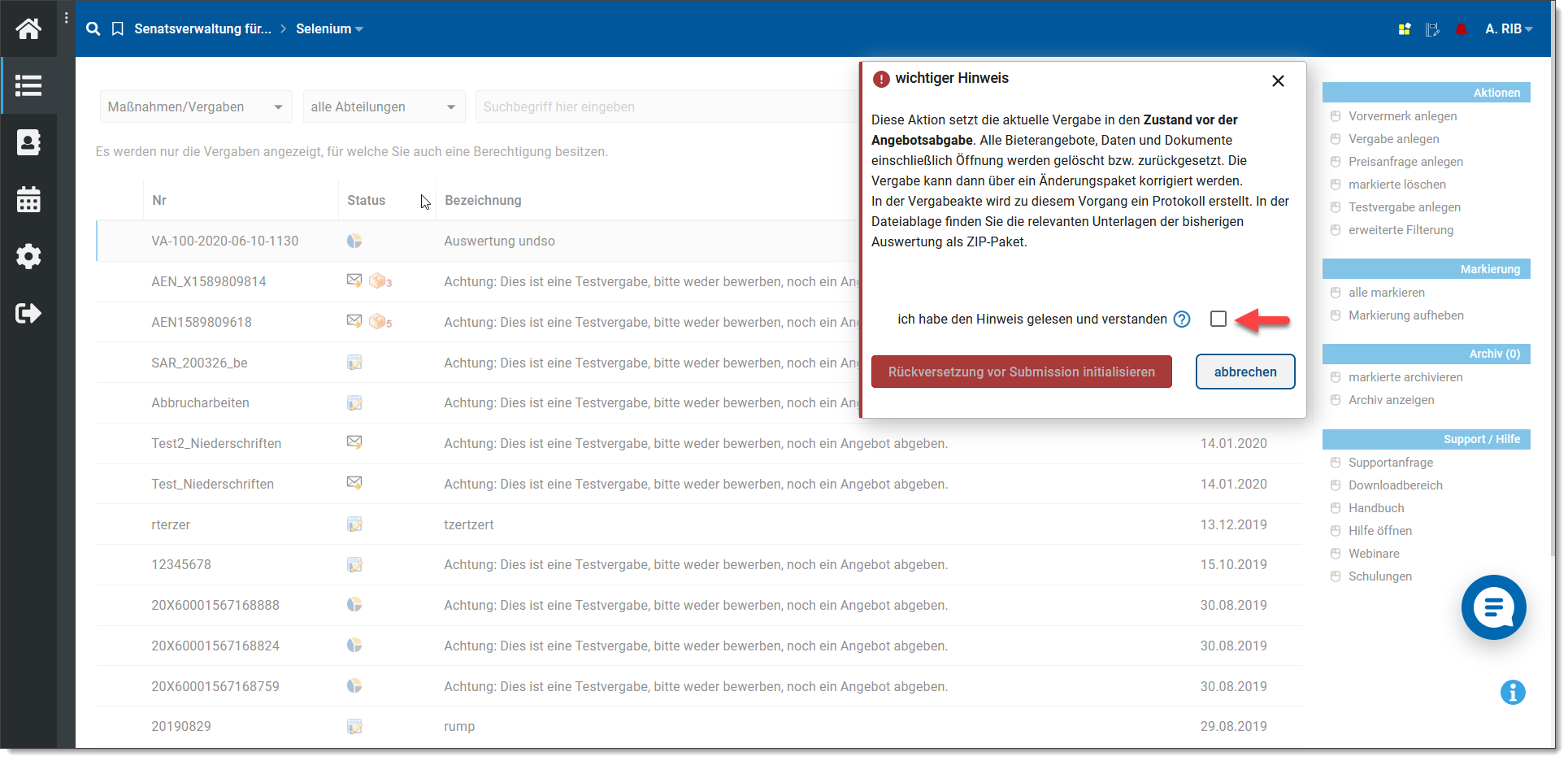
Task: Click the logout arrow icon
Action: pyautogui.click(x=28, y=313)
